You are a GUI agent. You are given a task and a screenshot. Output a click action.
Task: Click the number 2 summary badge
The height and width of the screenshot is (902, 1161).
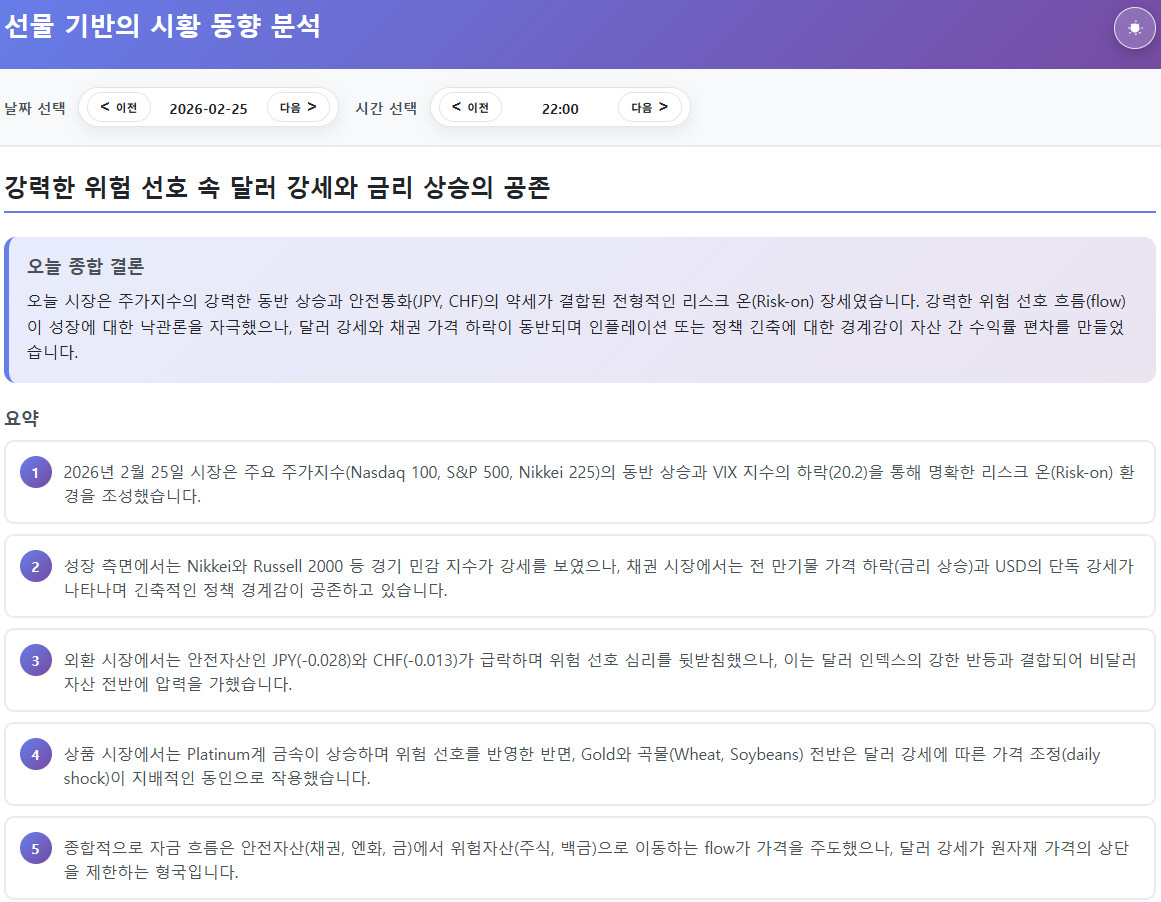point(36,567)
